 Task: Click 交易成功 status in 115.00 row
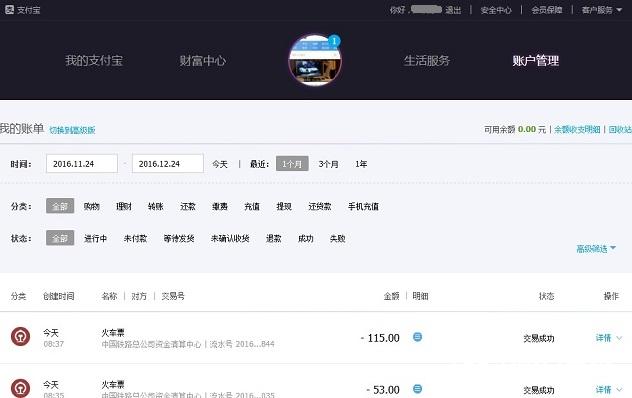[538, 339]
